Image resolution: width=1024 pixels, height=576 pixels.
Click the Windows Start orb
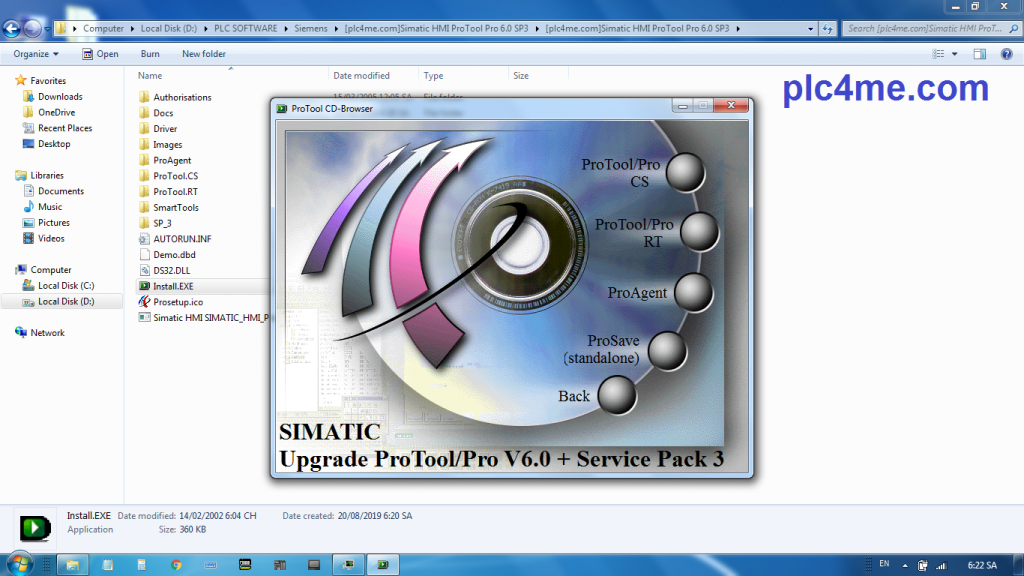(x=18, y=564)
